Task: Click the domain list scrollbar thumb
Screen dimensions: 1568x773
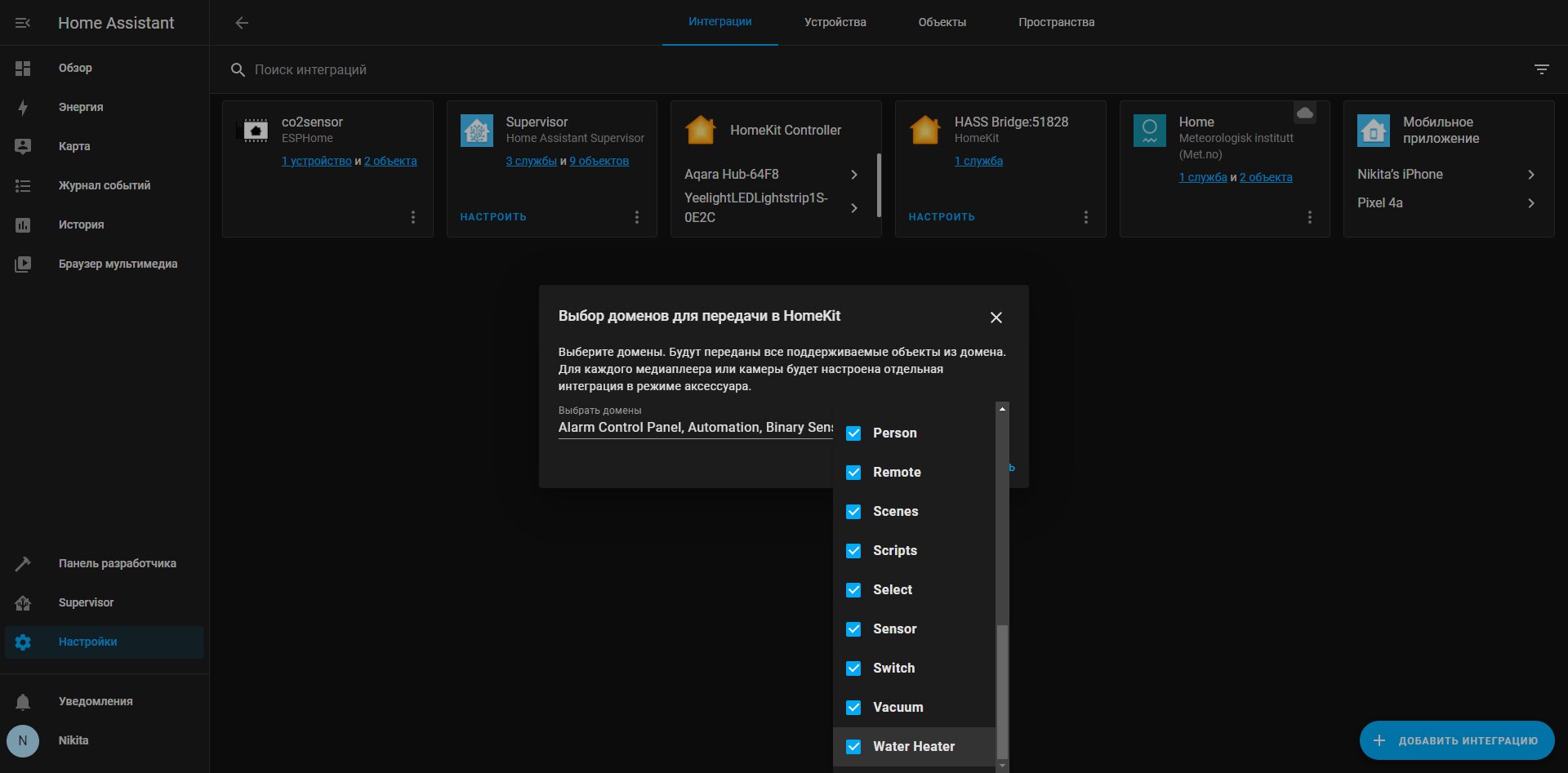Action: pos(1002,692)
